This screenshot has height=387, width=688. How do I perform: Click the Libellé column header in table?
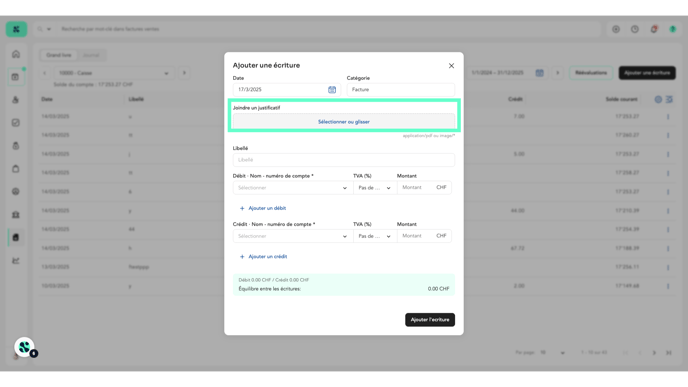tap(136, 100)
